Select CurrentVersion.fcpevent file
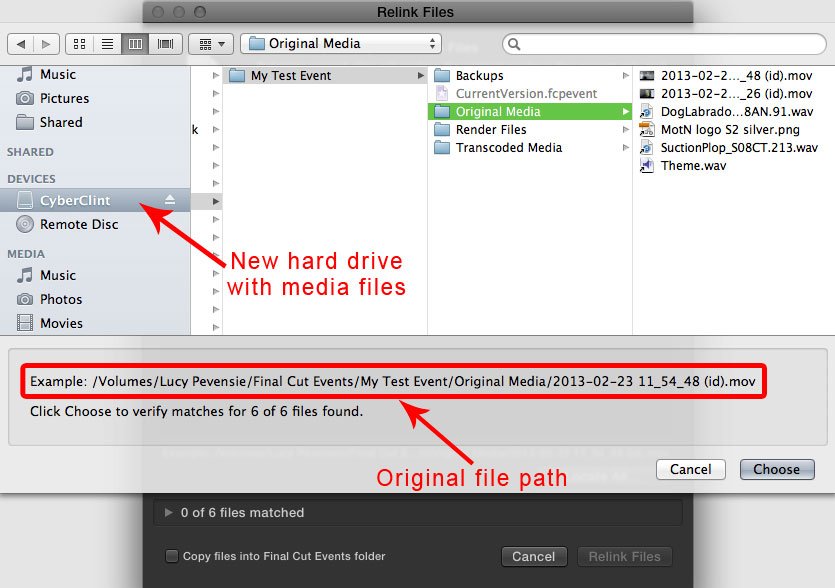Viewport: 835px width, 588px height. [530, 94]
